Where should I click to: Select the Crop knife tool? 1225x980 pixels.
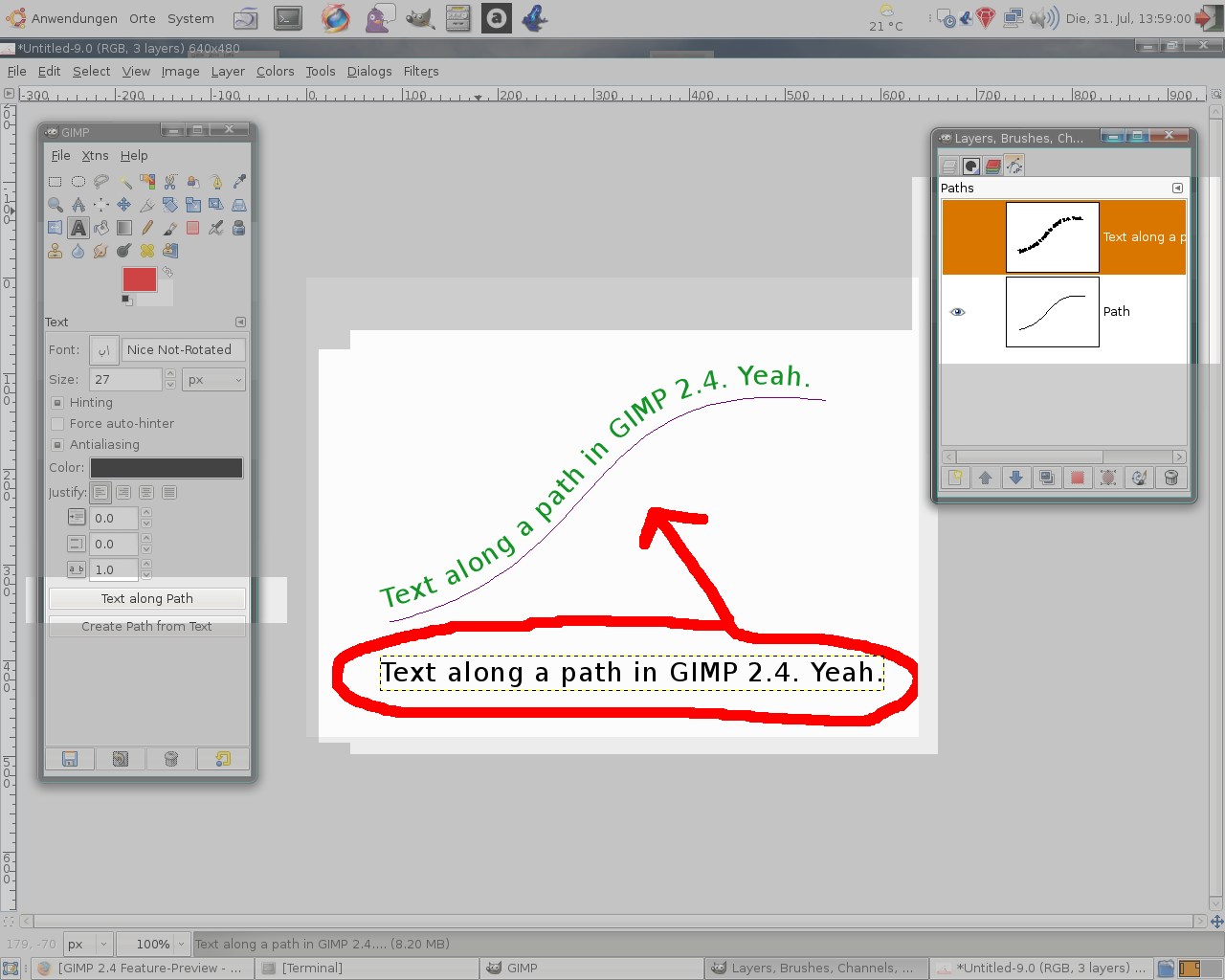(x=147, y=204)
